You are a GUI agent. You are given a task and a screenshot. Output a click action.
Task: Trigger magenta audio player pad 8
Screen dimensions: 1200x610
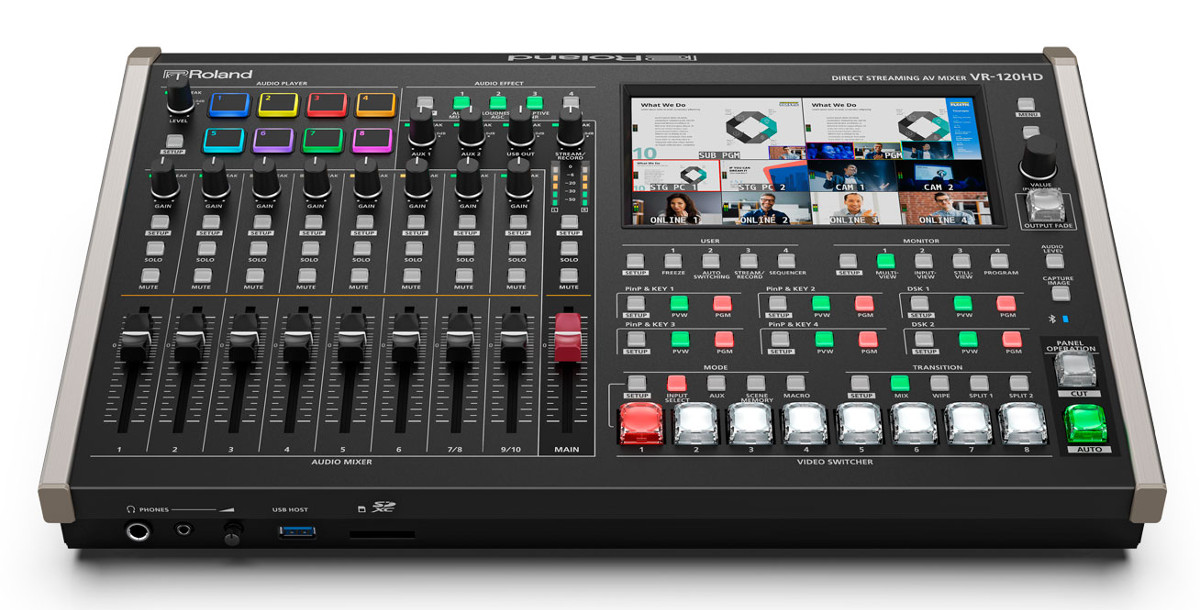(372, 139)
